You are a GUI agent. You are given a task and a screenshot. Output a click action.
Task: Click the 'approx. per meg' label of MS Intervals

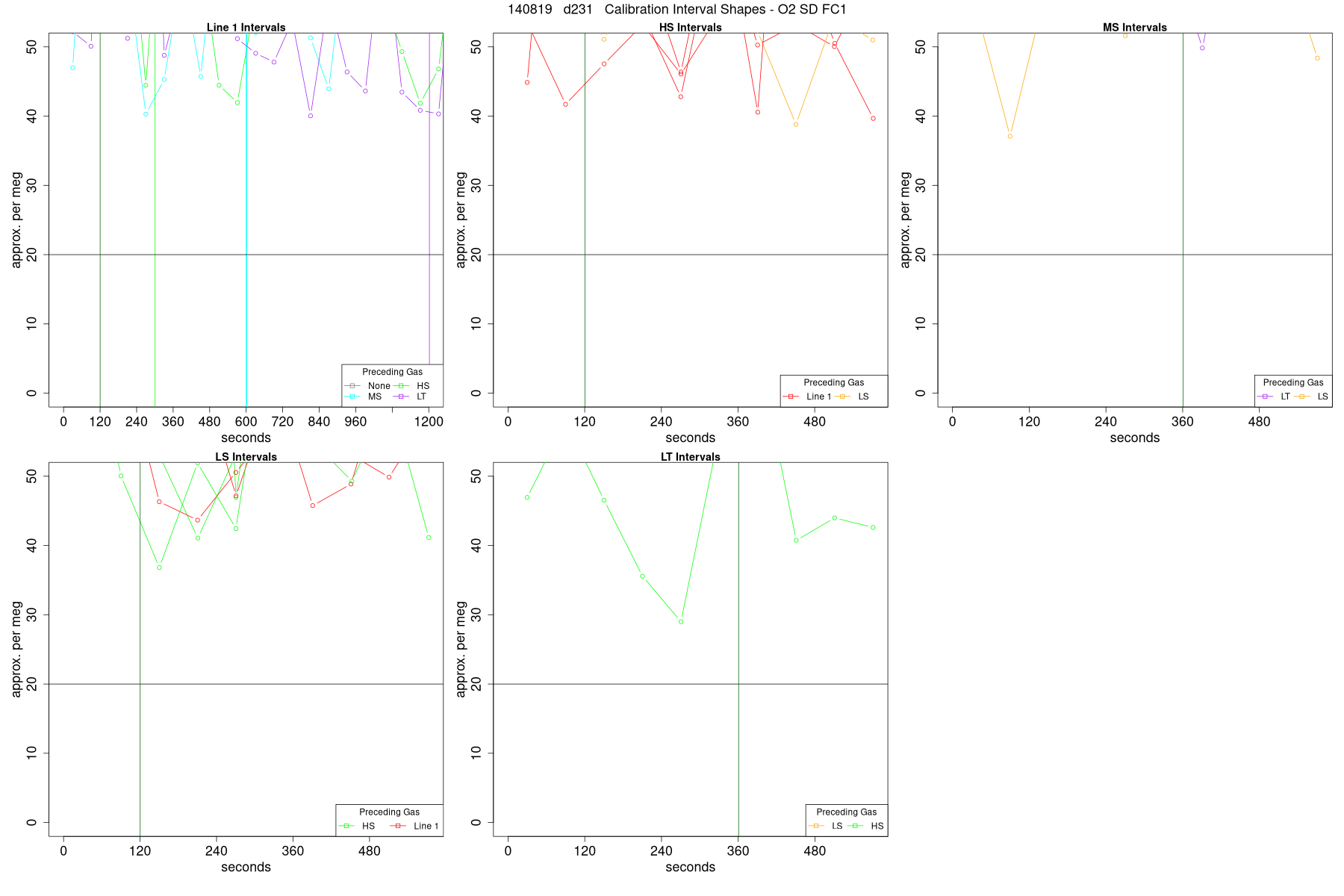[x=906, y=220]
